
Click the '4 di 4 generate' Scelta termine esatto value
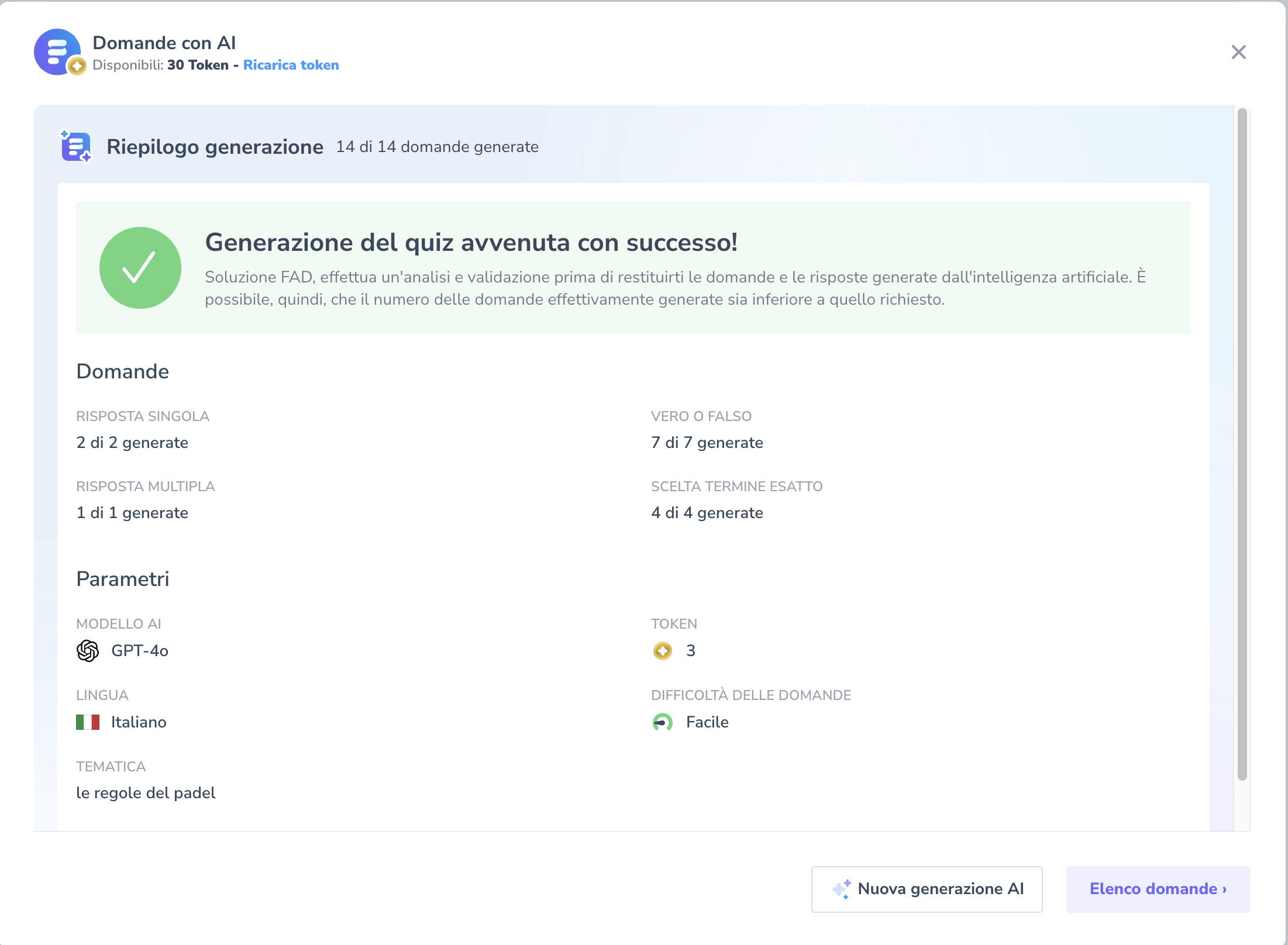point(707,513)
